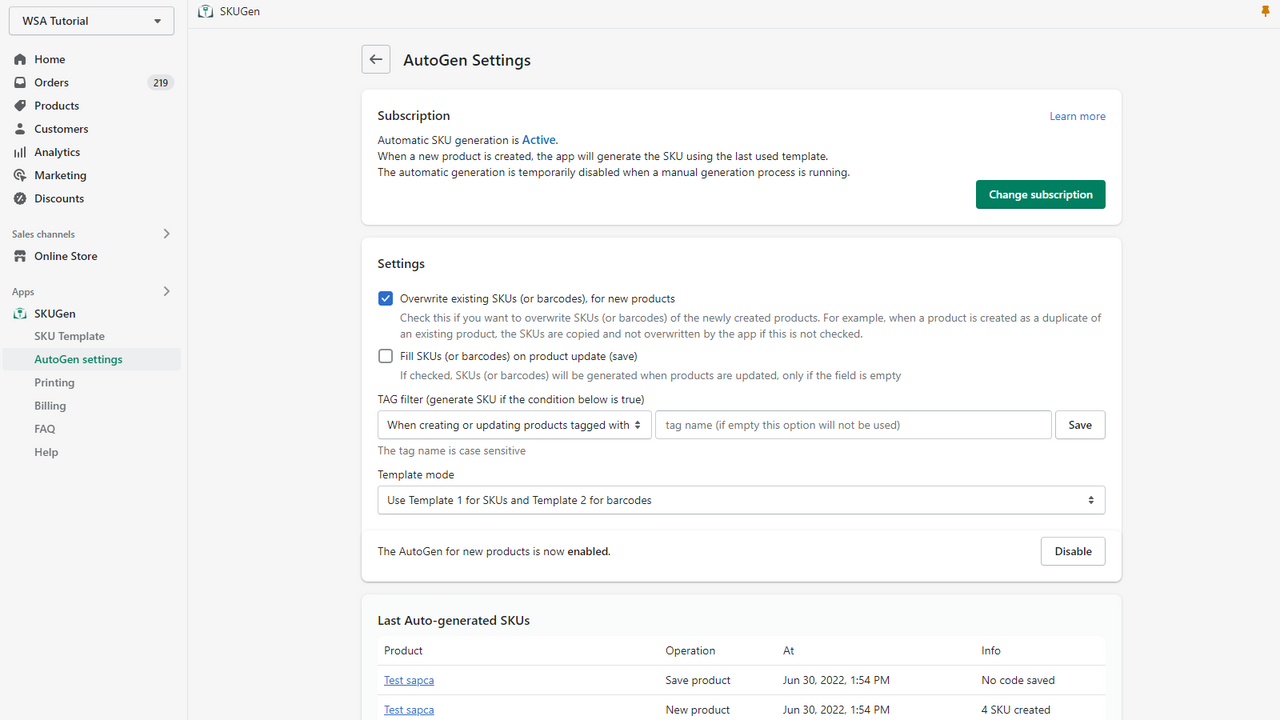This screenshot has width=1280, height=720.
Task: Open the Home sidebar icon
Action: coord(18,59)
